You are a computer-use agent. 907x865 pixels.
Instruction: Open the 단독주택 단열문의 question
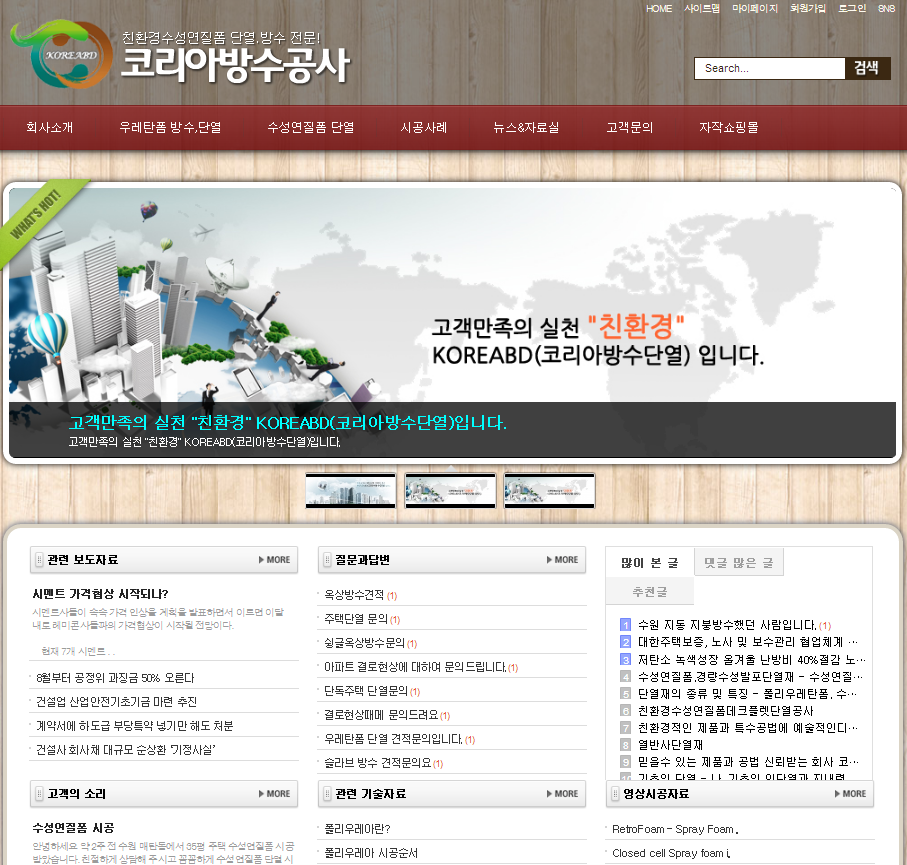pyautogui.click(x=366, y=691)
